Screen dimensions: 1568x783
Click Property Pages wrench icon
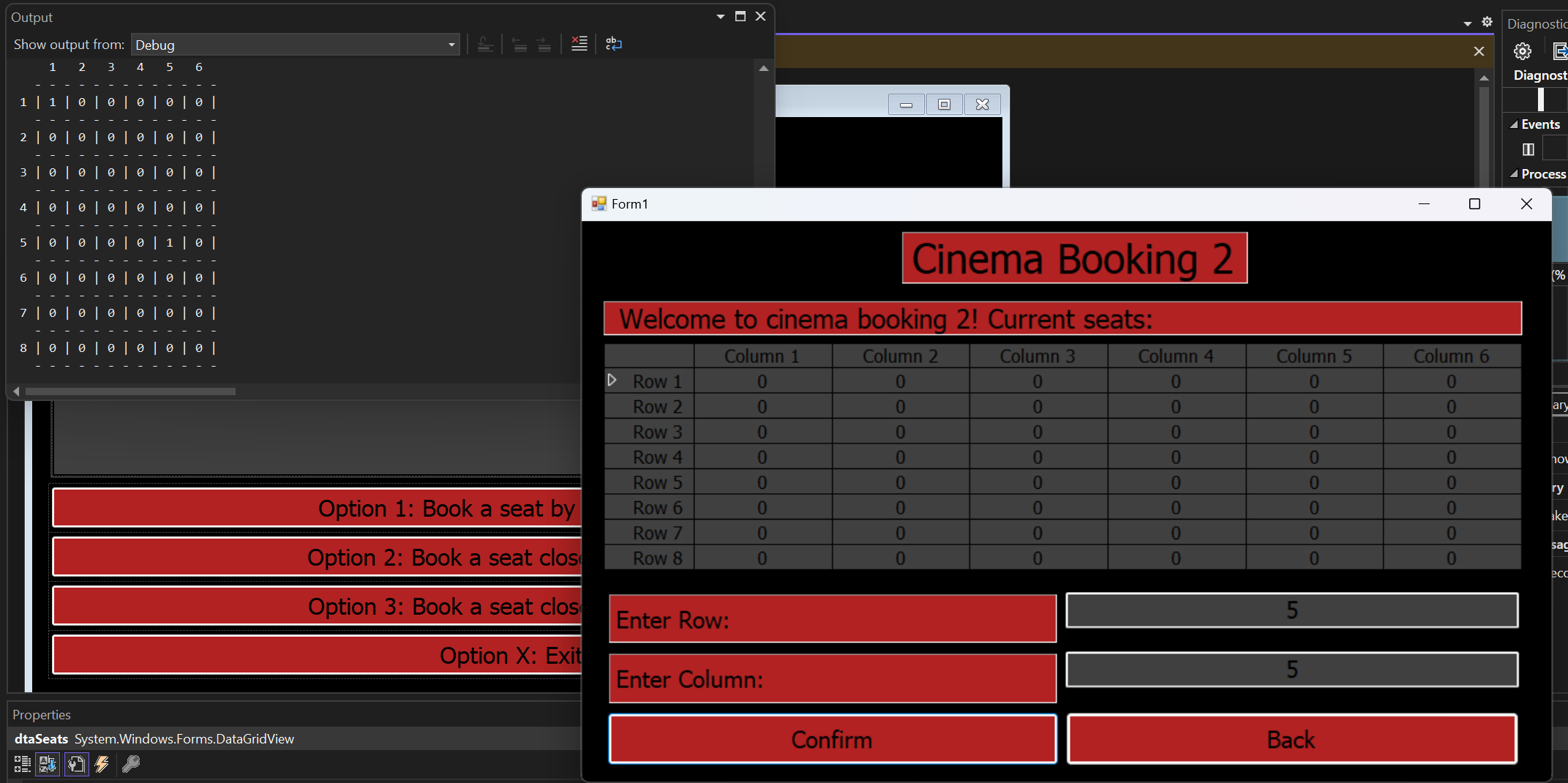coord(130,764)
